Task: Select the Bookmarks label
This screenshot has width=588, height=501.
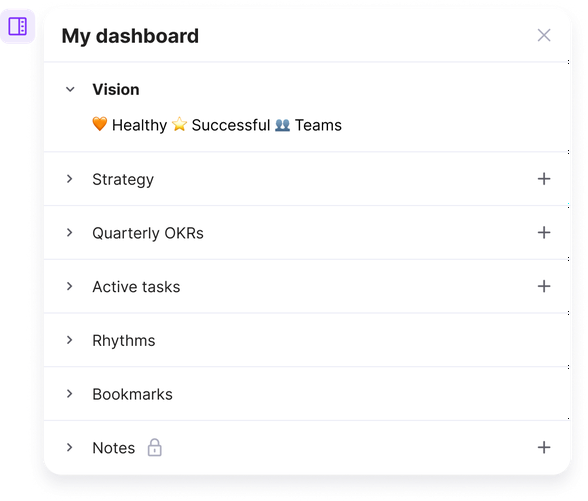Action: click(132, 394)
